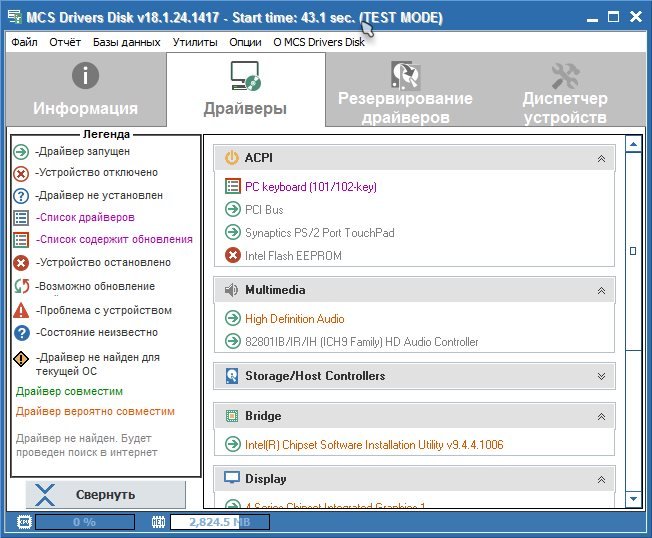This screenshot has height=538, width=652.
Task: Click the green arrow icon beside Synaptics TouchPad
Action: tap(233, 232)
